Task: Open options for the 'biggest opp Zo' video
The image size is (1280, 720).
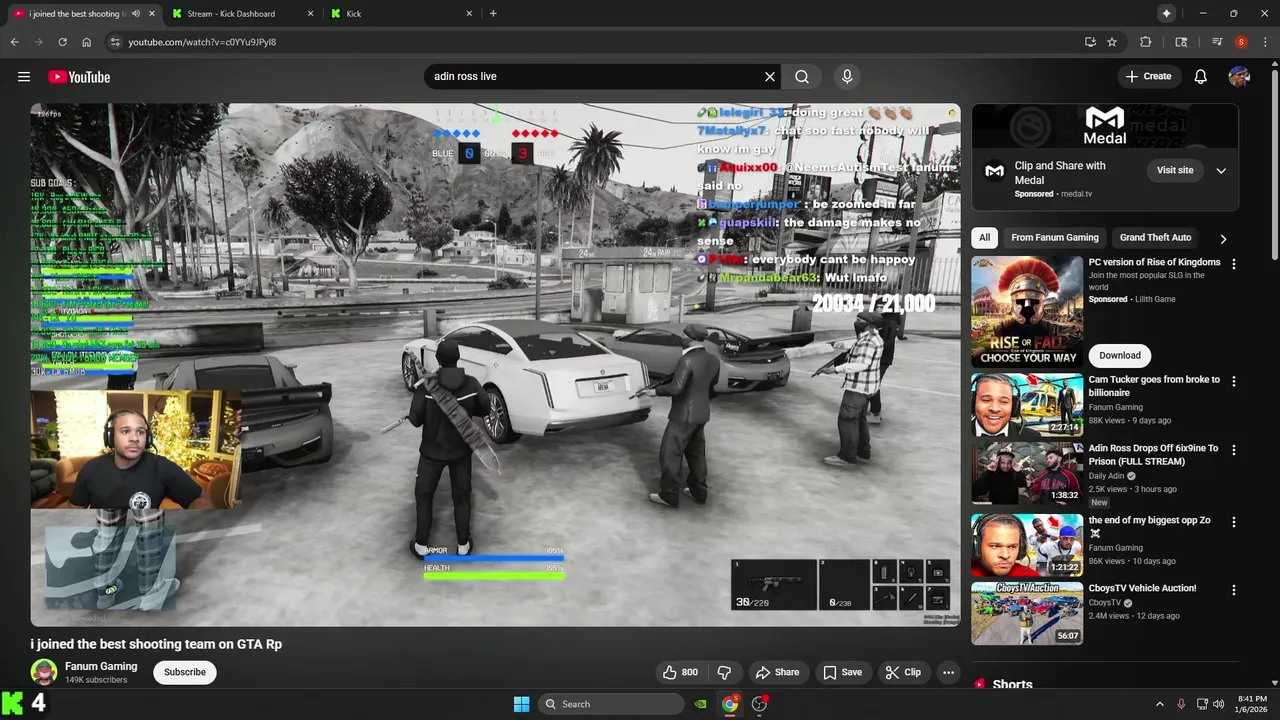Action: click(1233, 522)
